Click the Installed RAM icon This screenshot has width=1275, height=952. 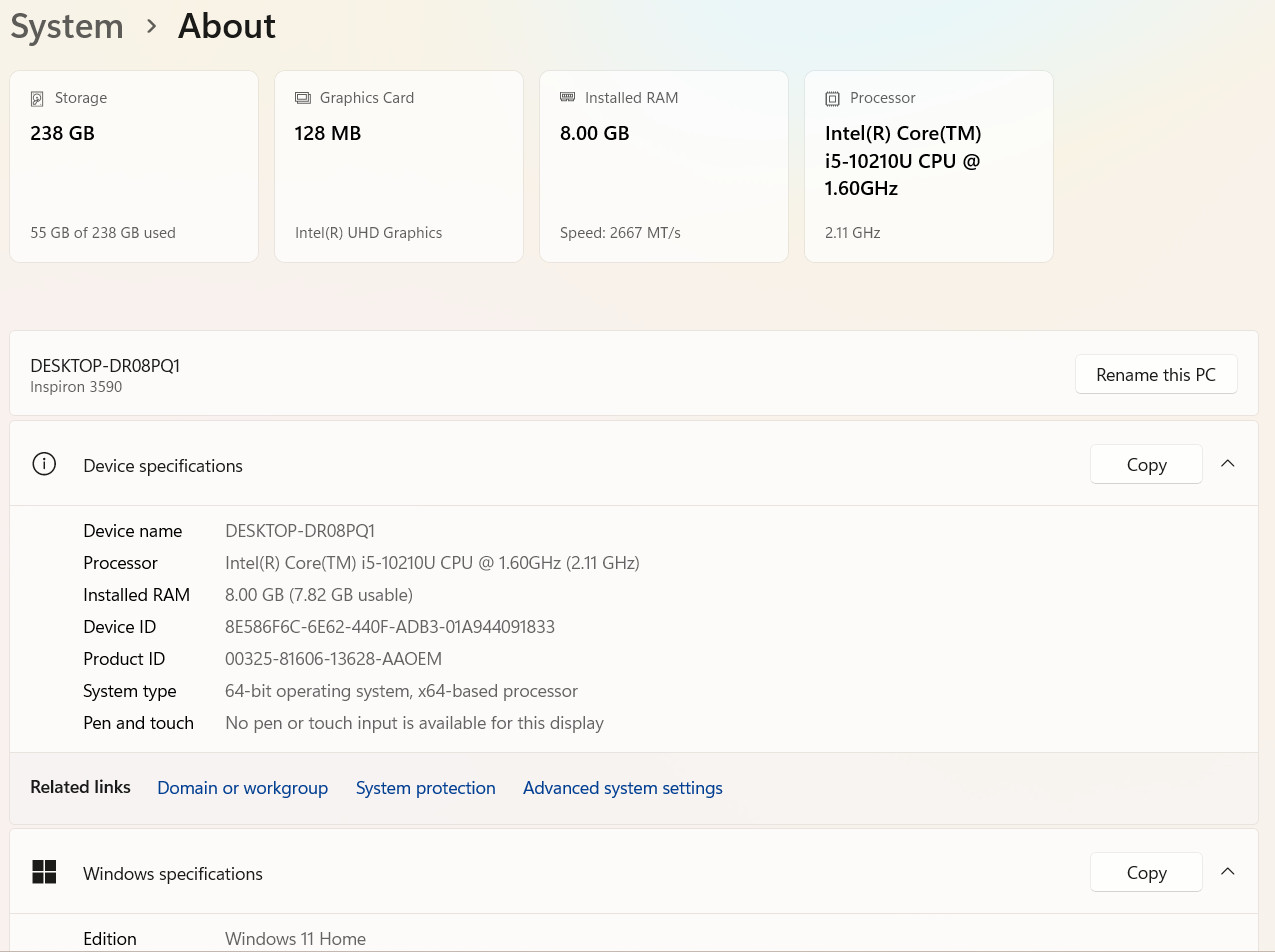[x=567, y=97]
